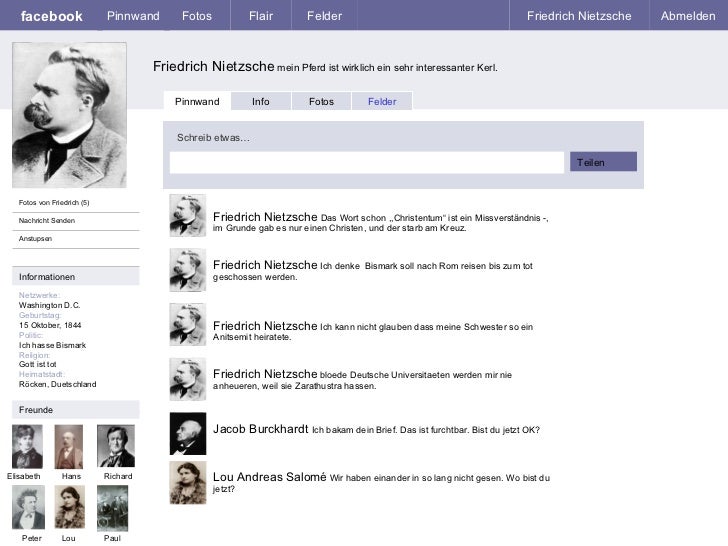The image size is (728, 546).
Task: Click author name on Bismark Rom post
Action: 265,265
